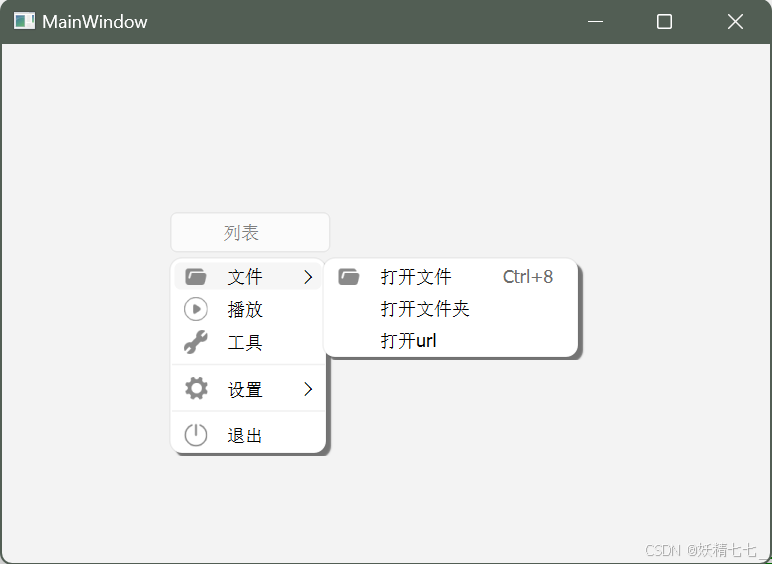Click the folder icon beside 文件
Image resolution: width=772 pixels, height=564 pixels.
[195, 277]
